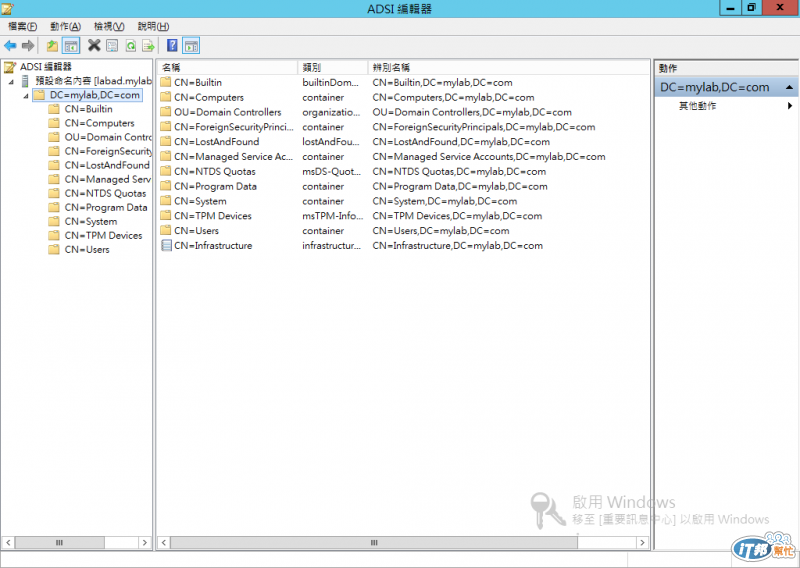Select CN=NTDS Quotas in the left tree
Viewport: 800px width, 568px height.
(x=105, y=193)
